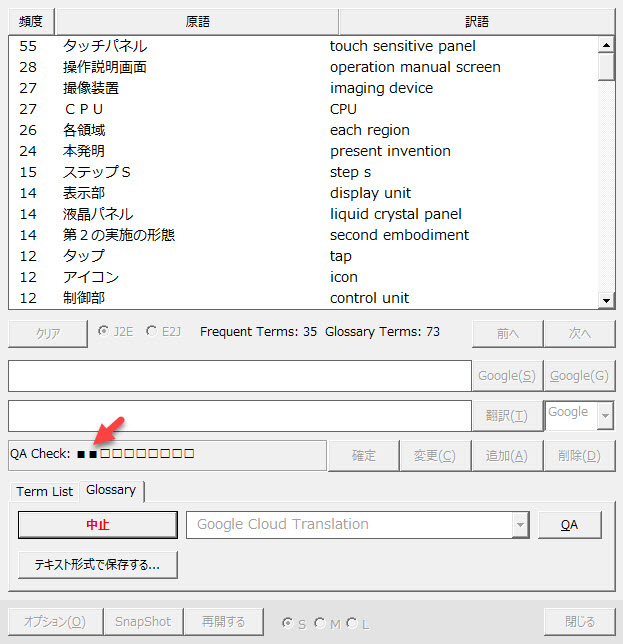623x644 pixels.
Task: Click the first search input field
Action: [239, 376]
